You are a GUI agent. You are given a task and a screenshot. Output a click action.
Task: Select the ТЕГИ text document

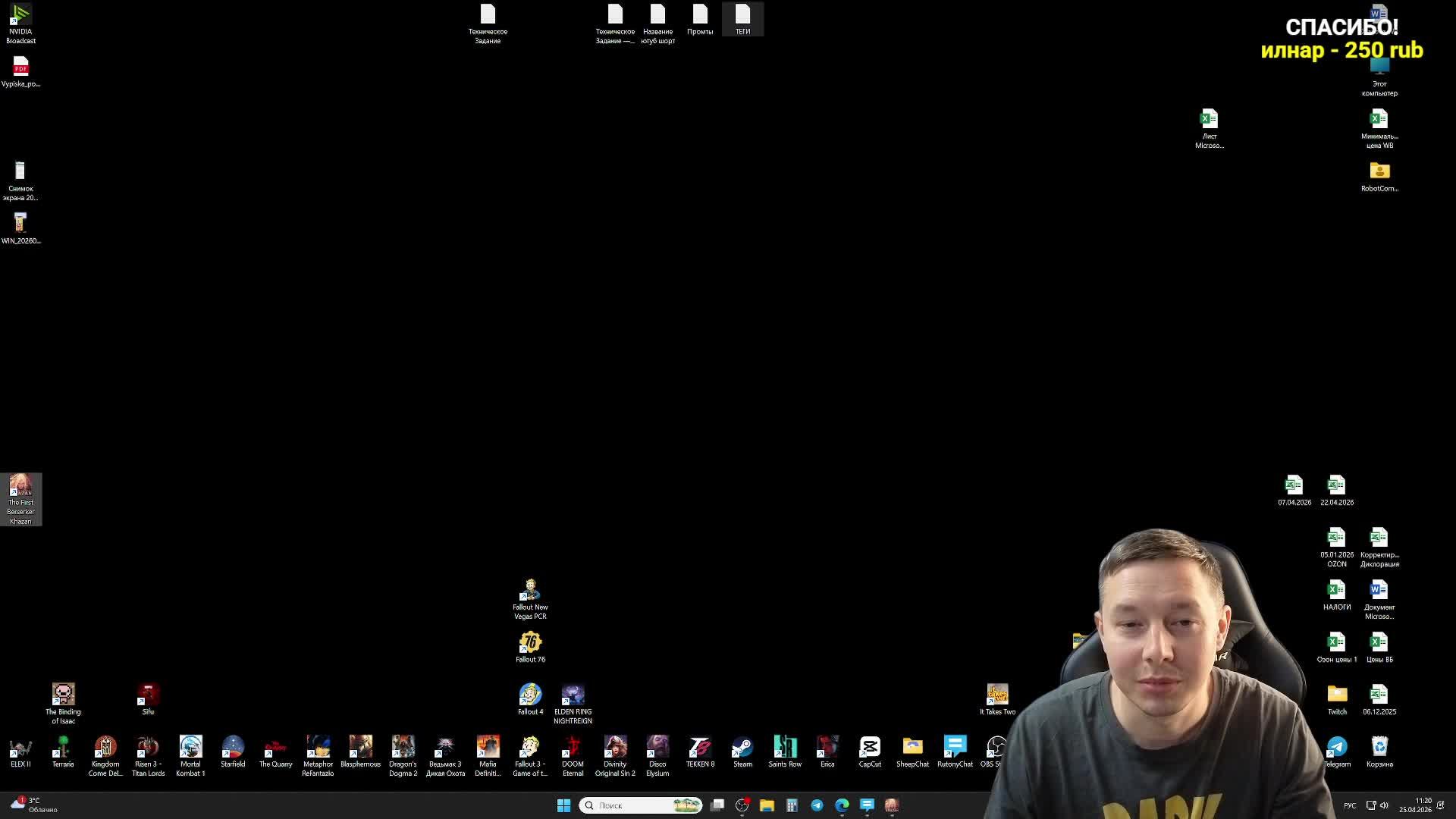point(742,17)
